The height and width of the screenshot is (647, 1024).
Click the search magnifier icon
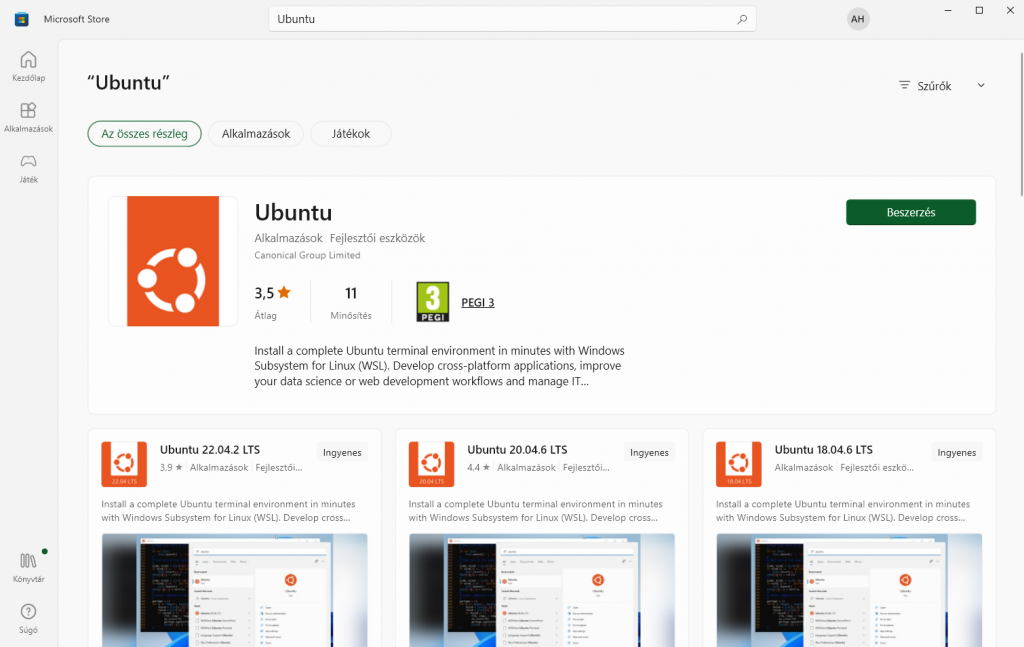742,19
